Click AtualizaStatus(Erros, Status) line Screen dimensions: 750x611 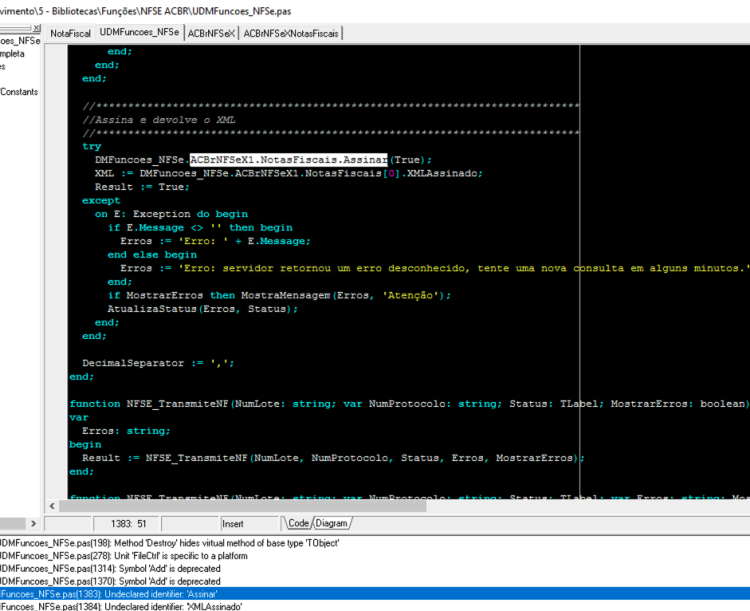click(202, 309)
